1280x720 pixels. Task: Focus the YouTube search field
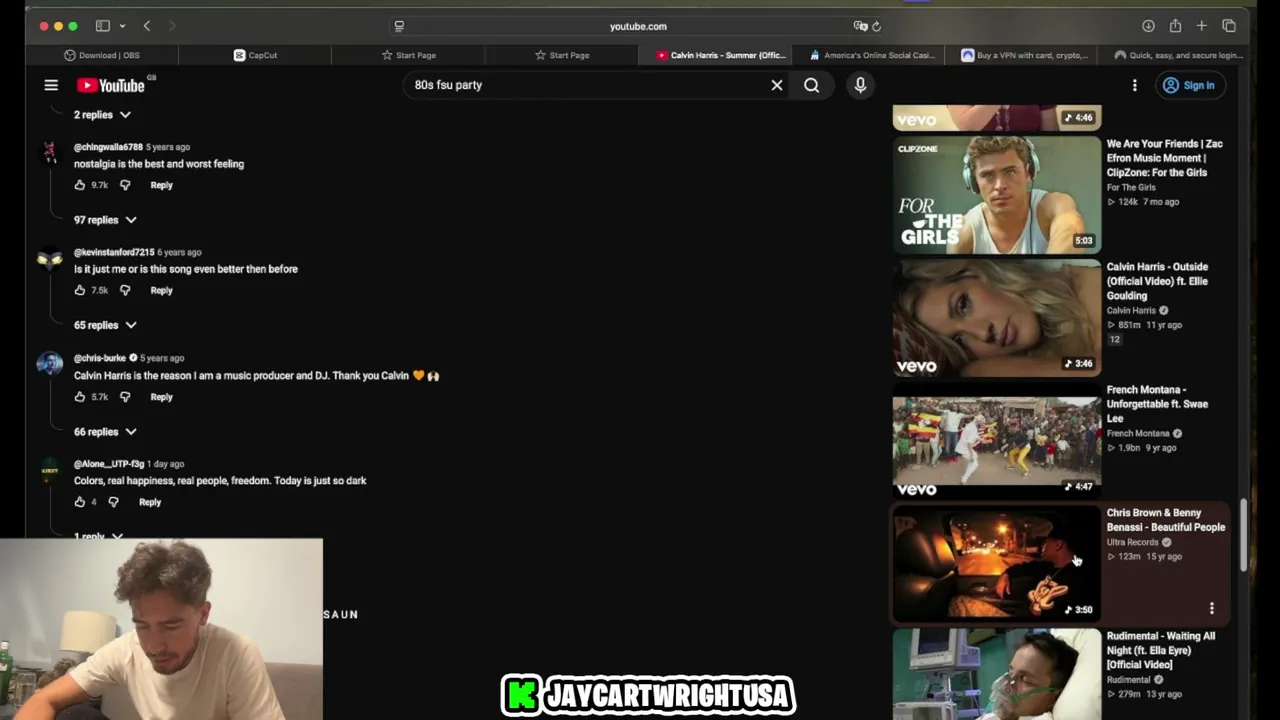pyautogui.click(x=585, y=85)
